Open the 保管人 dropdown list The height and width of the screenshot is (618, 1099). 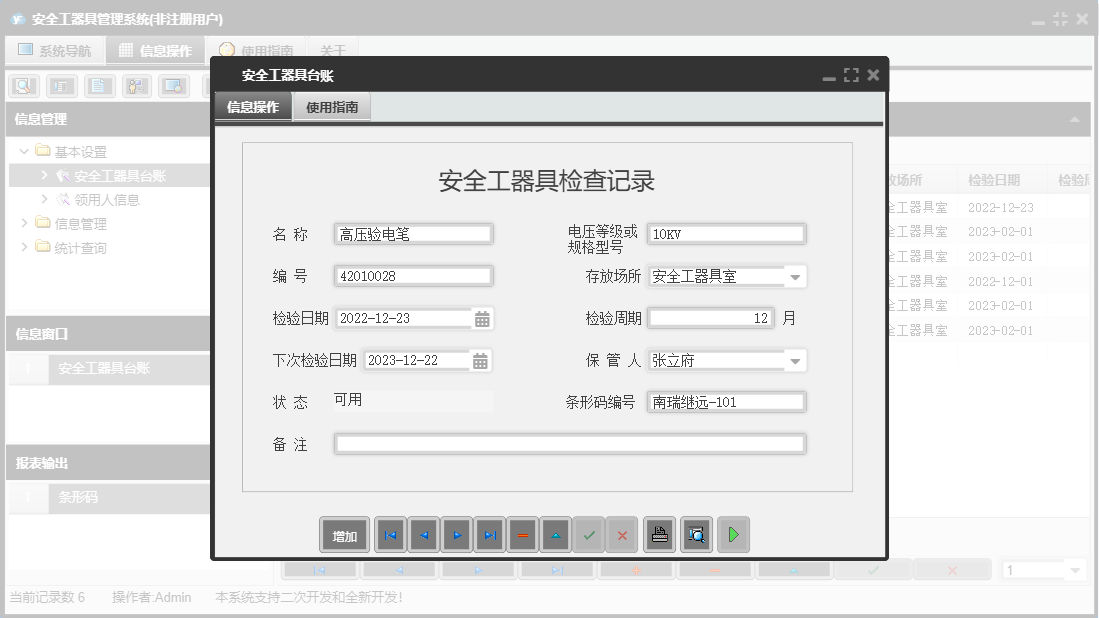797,360
